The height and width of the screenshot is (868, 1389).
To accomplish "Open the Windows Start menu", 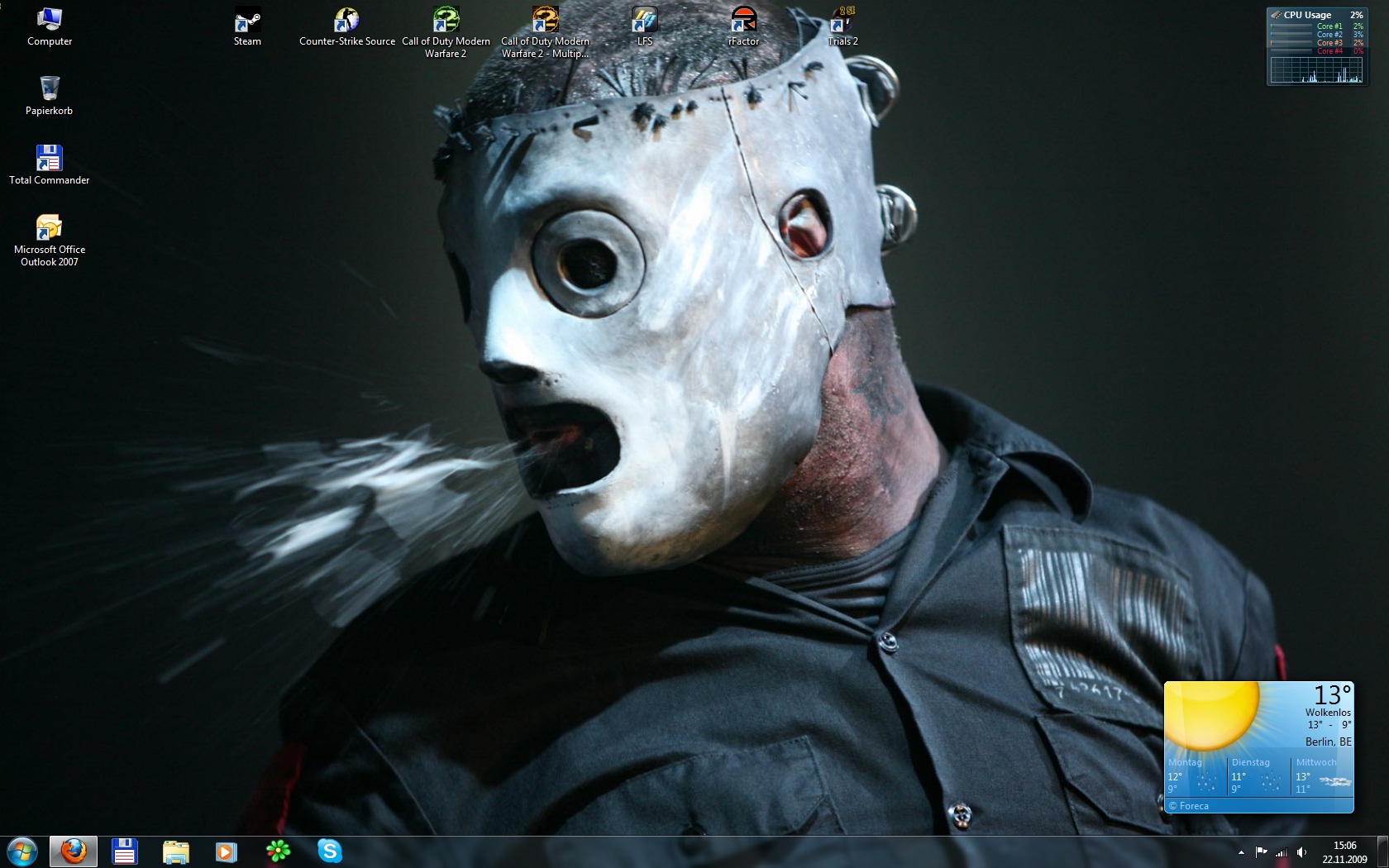I will tap(22, 851).
